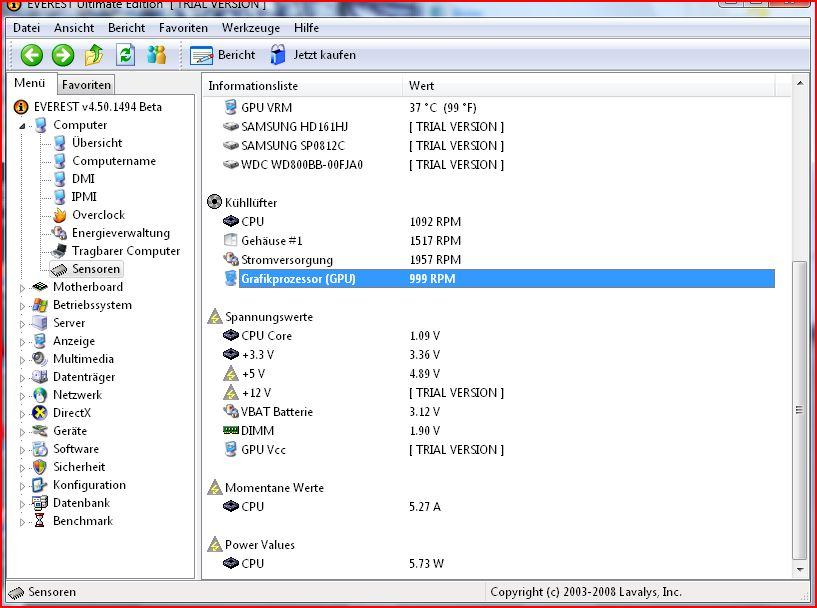This screenshot has height=608, width=817.
Task: Click the 5.73 W CPU power value
Action: (426, 563)
